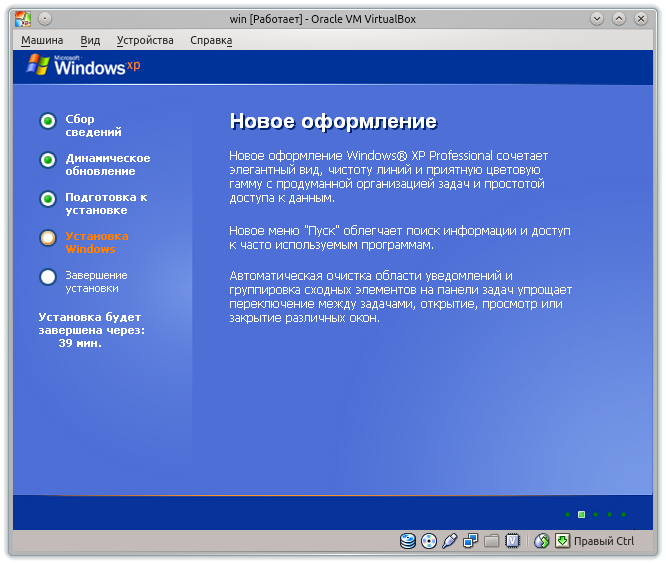Click the round window menu button in title bar

coord(45,19)
